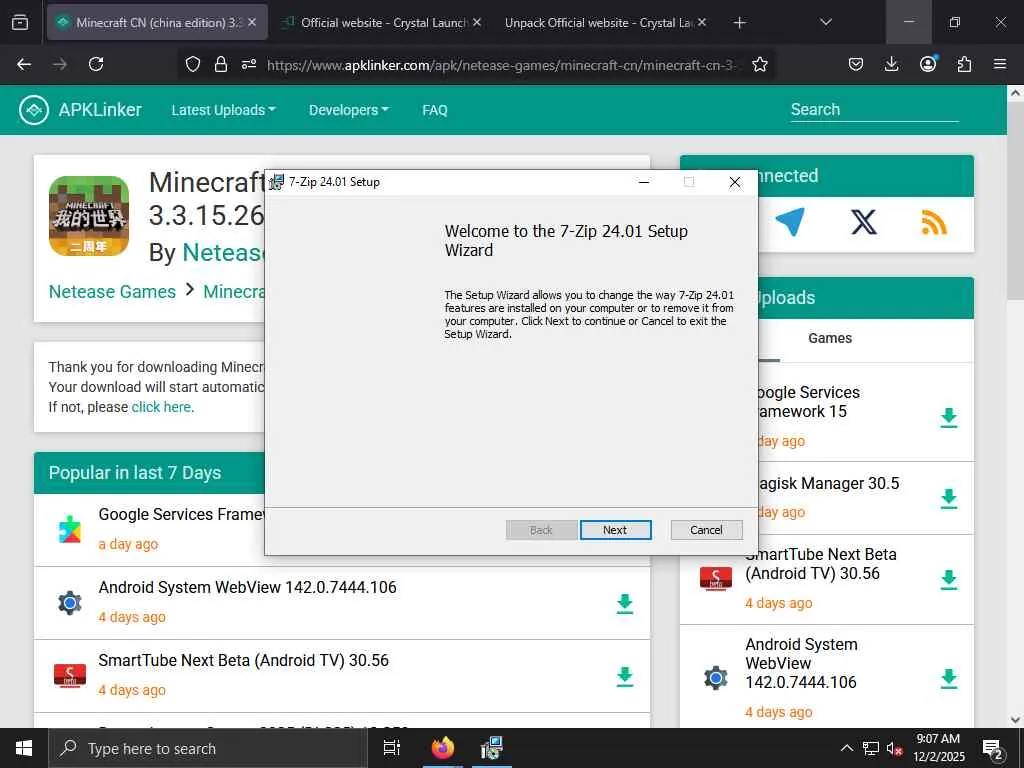
Task: Click the Firefox taskbar icon
Action: pos(443,748)
